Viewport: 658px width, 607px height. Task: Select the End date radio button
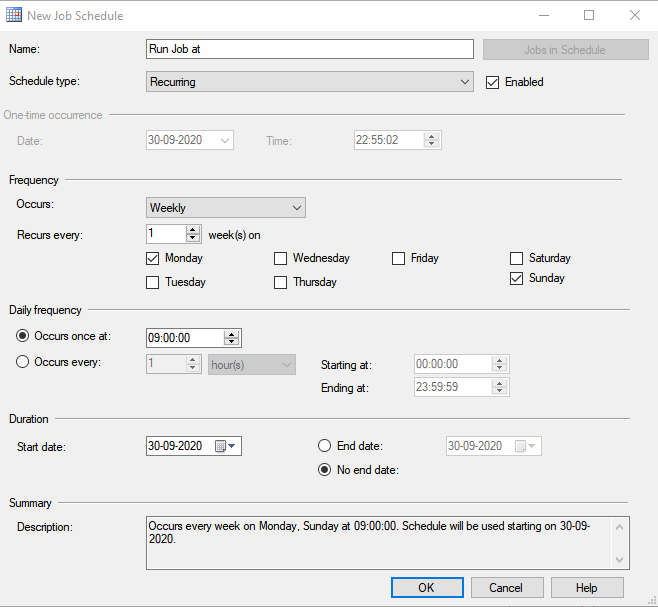(324, 446)
